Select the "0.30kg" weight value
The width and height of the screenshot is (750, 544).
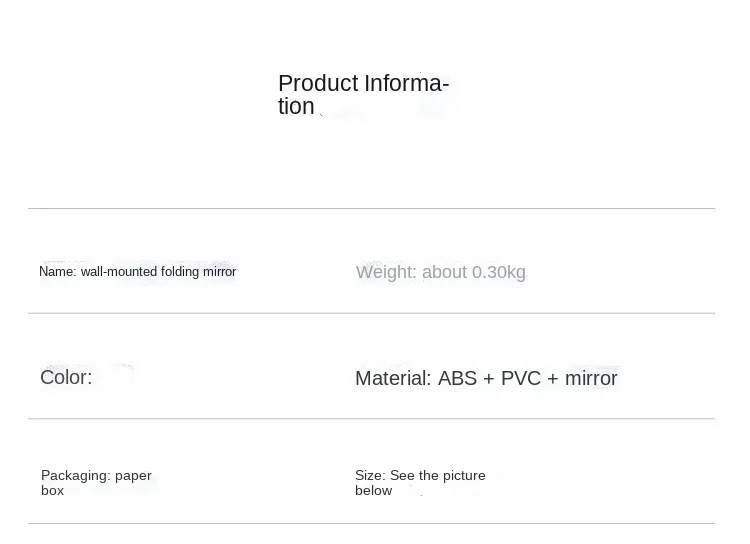(498, 272)
